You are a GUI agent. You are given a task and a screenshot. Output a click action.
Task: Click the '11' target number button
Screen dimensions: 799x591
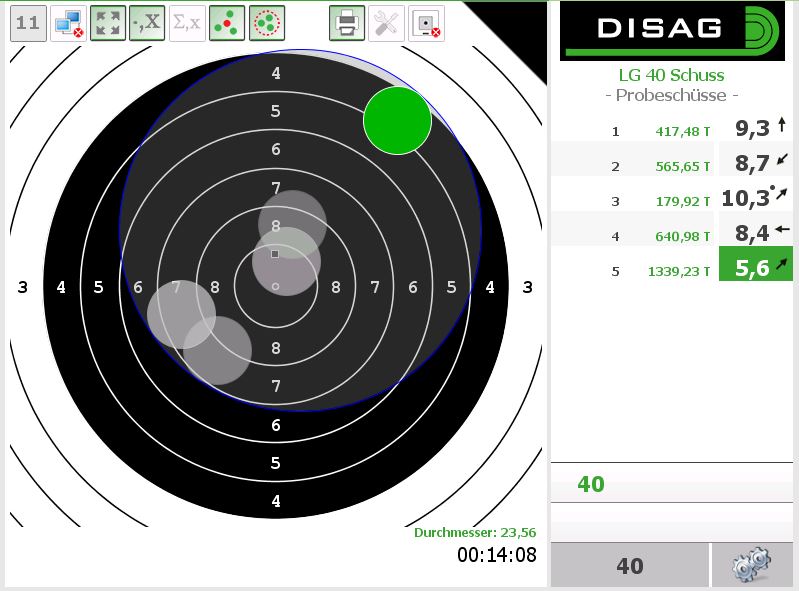(x=29, y=23)
